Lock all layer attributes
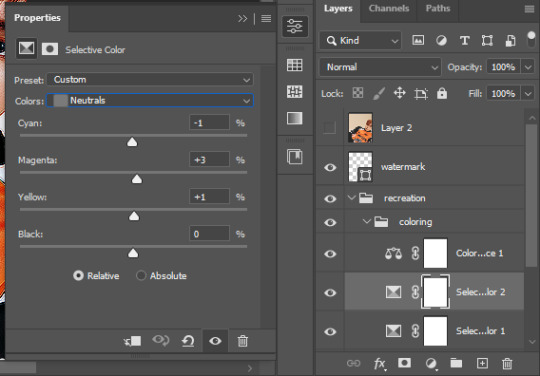Image resolution: width=540 pixels, height=376 pixels. (x=442, y=93)
